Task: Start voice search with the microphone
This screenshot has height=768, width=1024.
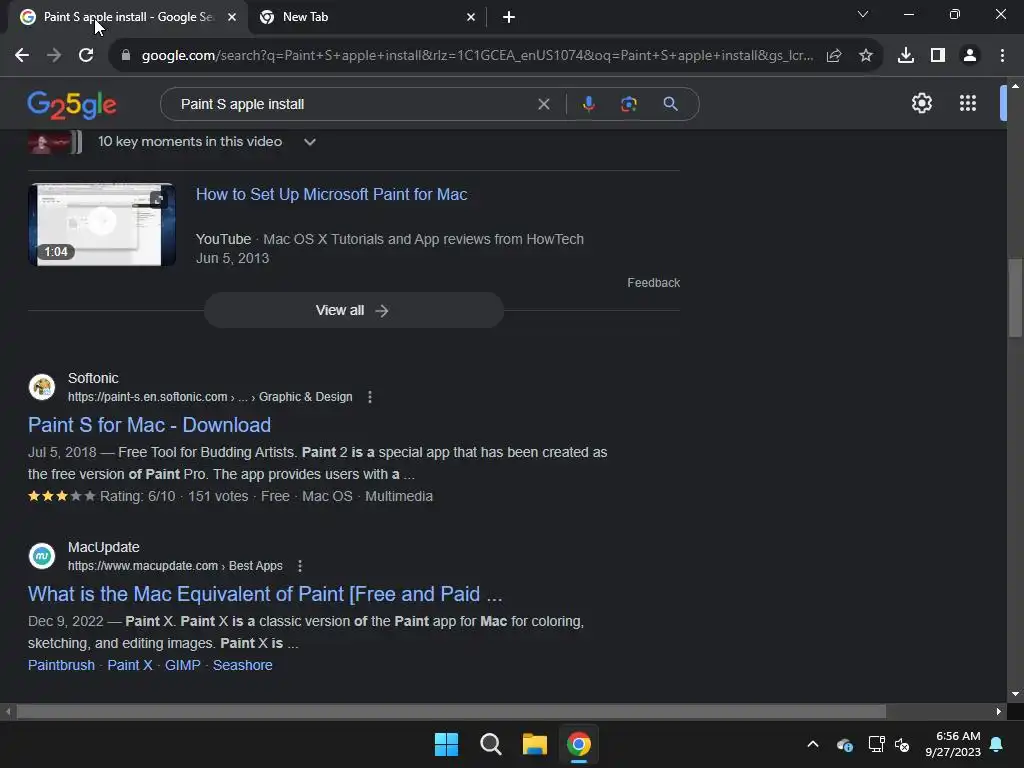Action: coord(589,104)
